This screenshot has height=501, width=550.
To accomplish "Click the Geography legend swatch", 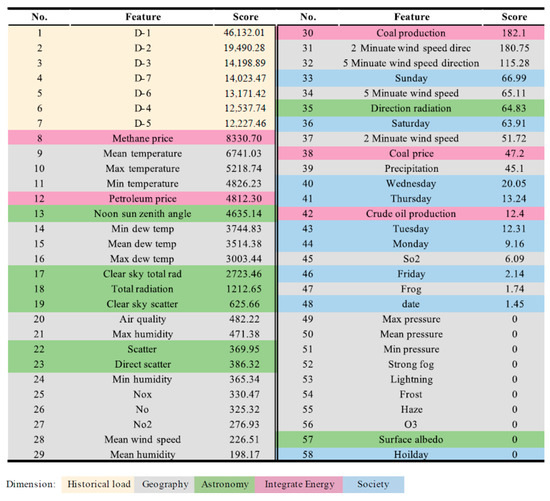I will (165, 484).
